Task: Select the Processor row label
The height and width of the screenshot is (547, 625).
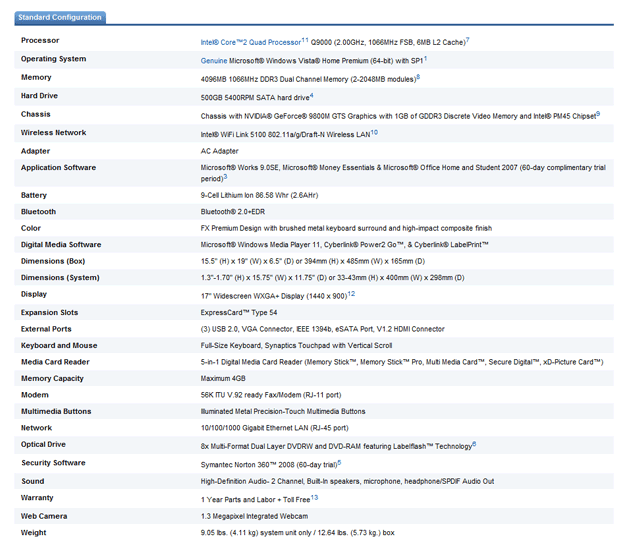Action: click(x=40, y=40)
